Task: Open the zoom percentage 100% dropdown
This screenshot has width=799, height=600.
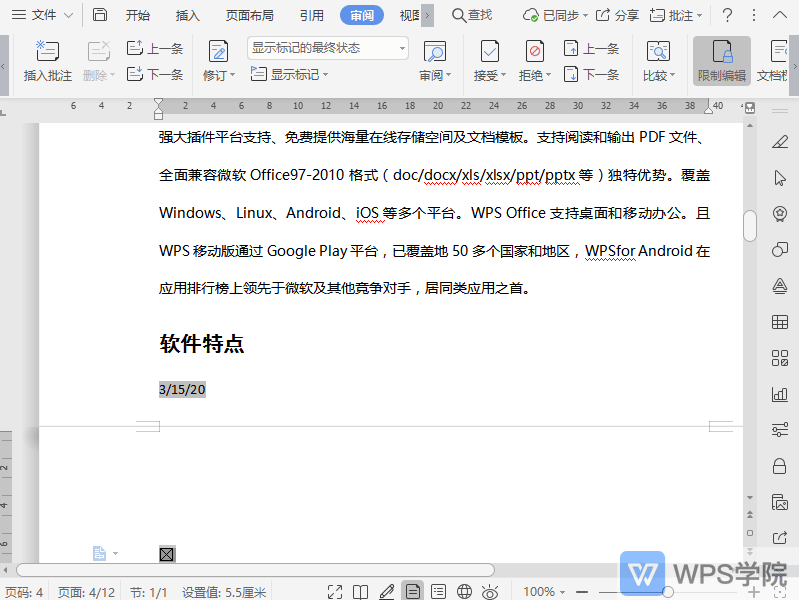Action: (546, 592)
